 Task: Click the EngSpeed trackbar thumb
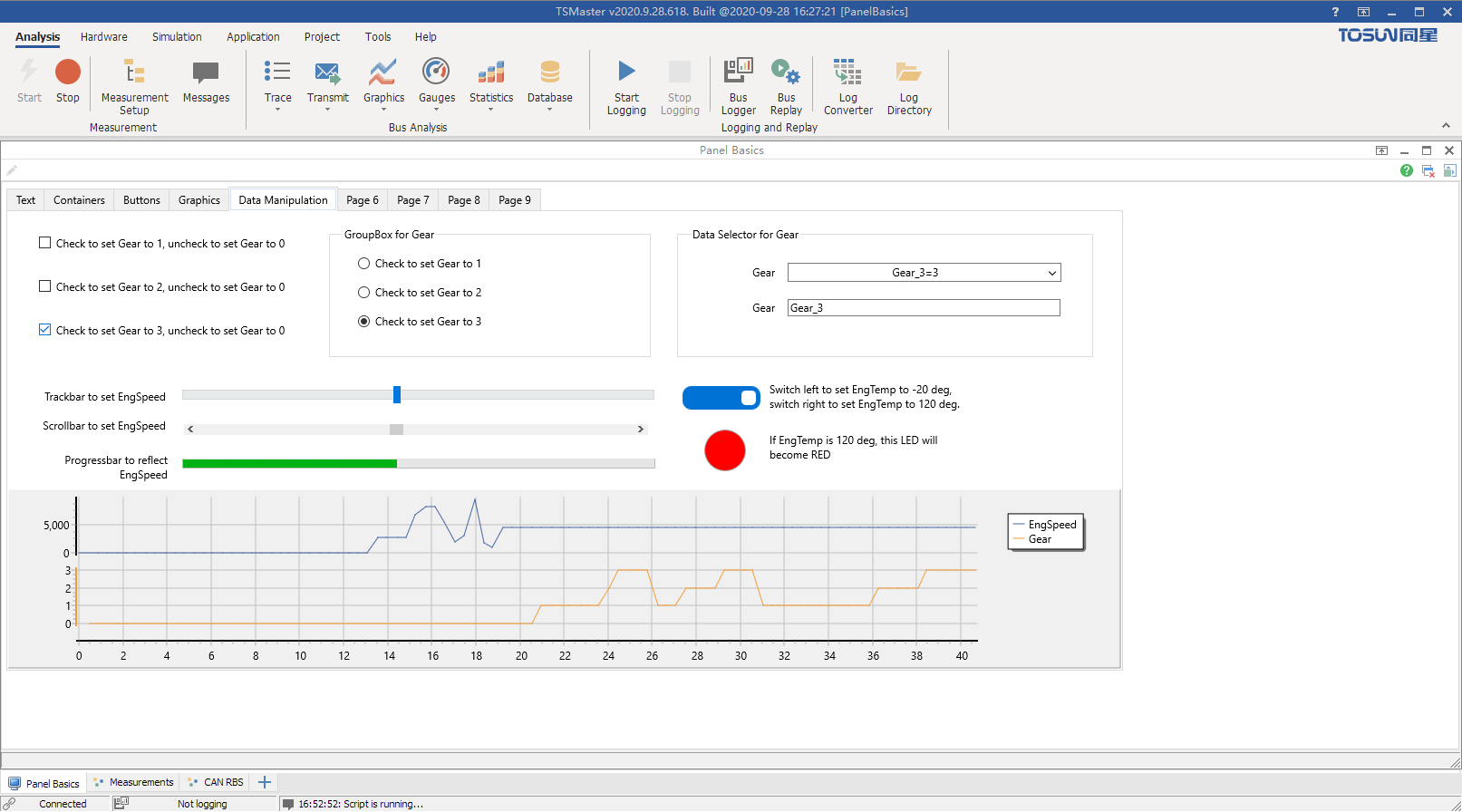pyautogui.click(x=397, y=394)
